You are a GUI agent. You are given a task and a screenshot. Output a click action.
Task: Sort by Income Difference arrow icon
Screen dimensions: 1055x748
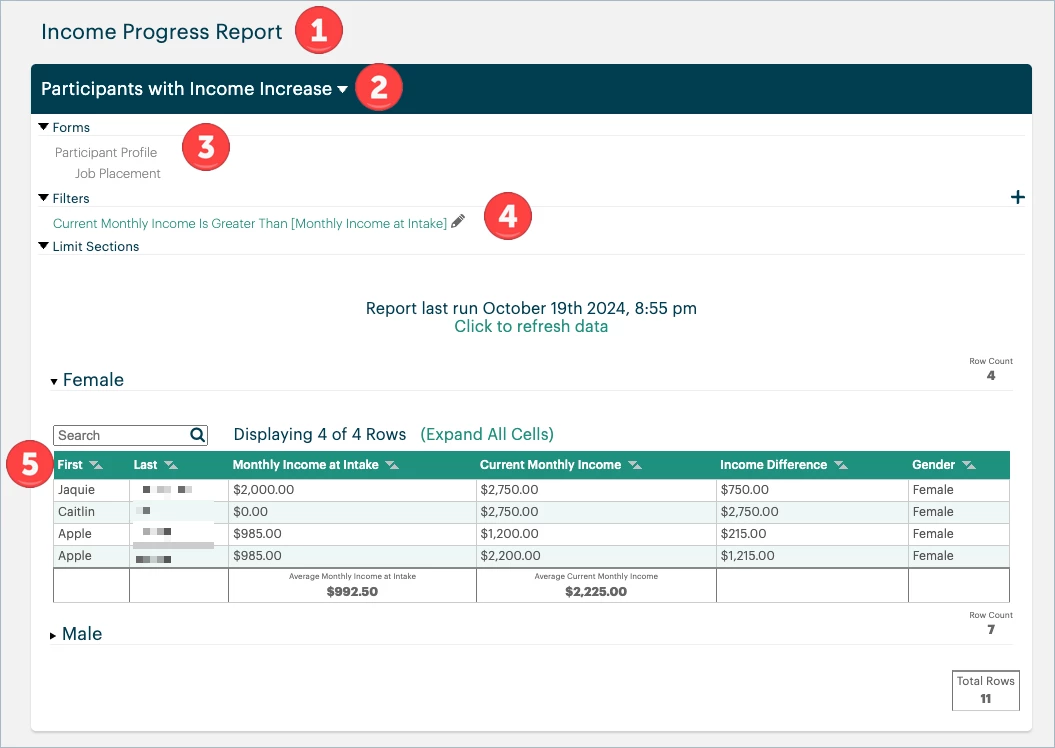pos(841,465)
